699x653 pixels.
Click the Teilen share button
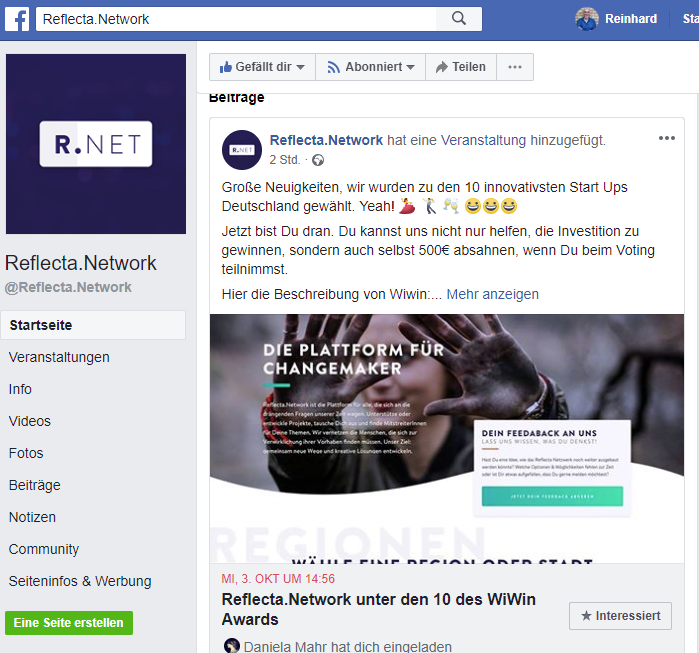coord(461,67)
